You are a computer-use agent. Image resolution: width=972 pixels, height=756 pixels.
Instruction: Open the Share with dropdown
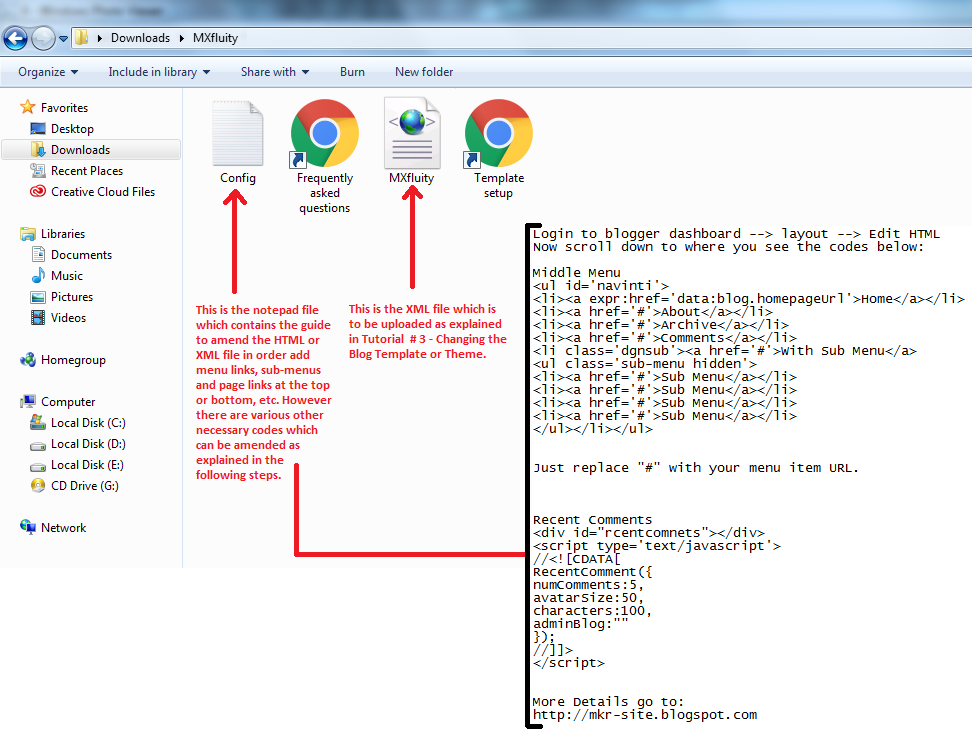click(275, 71)
